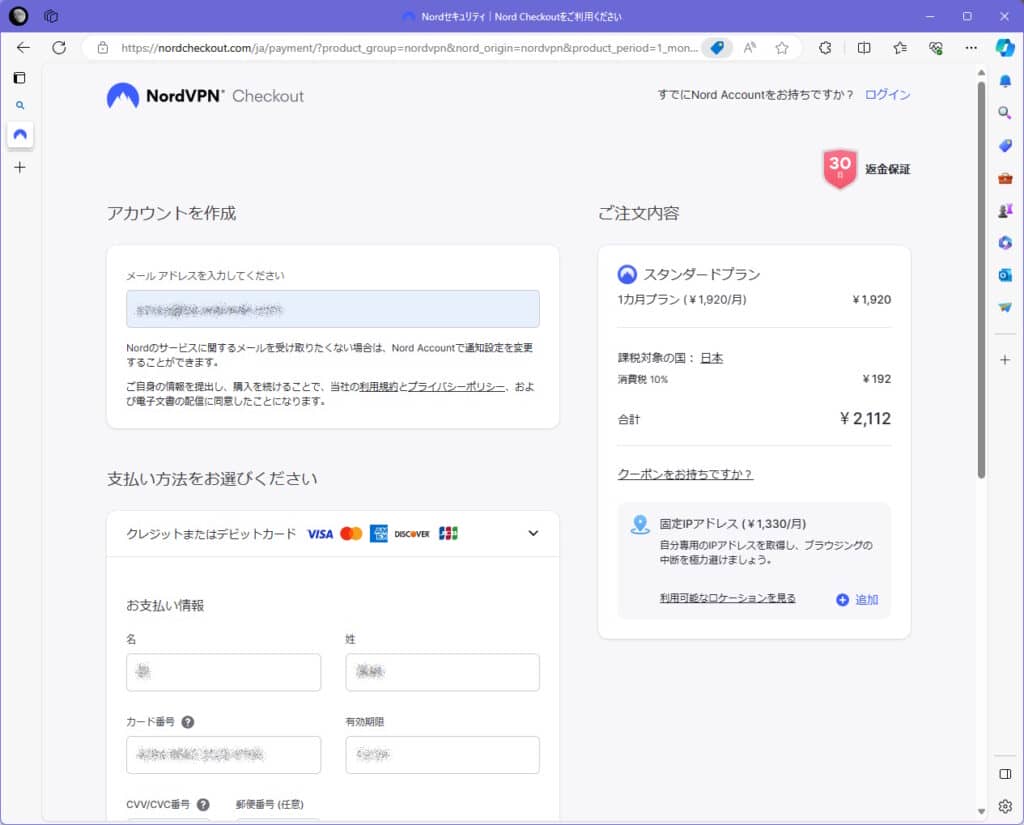Open the Extensions puzzle icon
This screenshot has height=825, width=1024.
(825, 48)
